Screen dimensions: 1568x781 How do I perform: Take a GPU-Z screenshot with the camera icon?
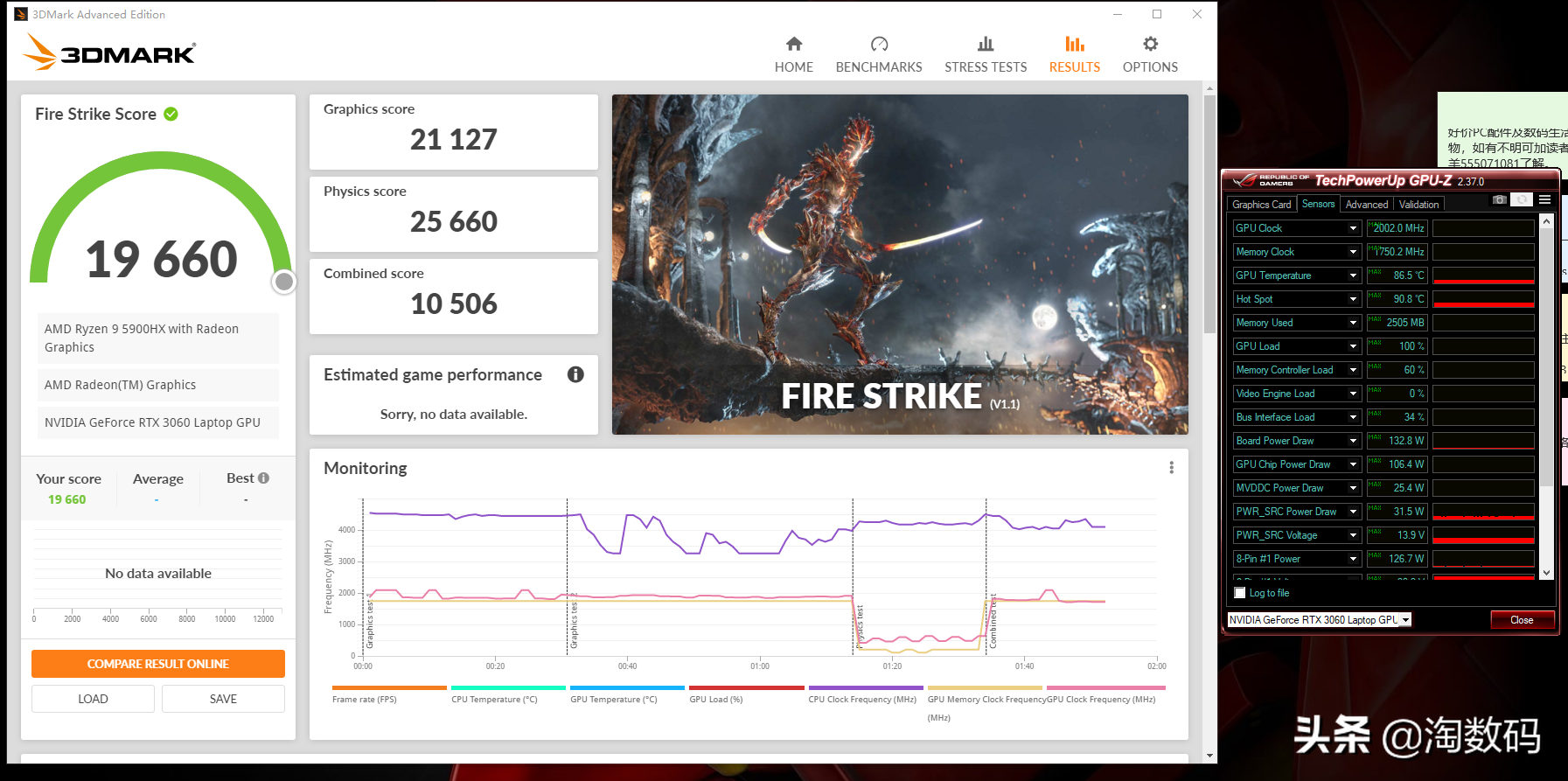[x=1499, y=200]
